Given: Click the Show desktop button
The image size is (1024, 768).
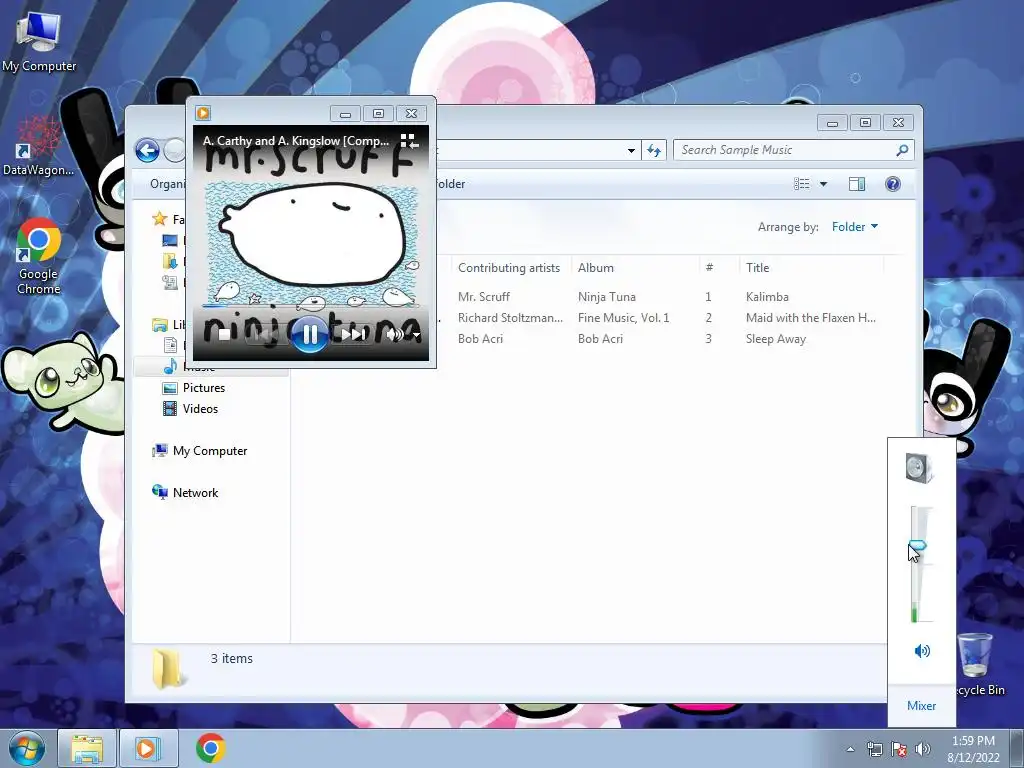Looking at the screenshot, I should [x=1017, y=748].
